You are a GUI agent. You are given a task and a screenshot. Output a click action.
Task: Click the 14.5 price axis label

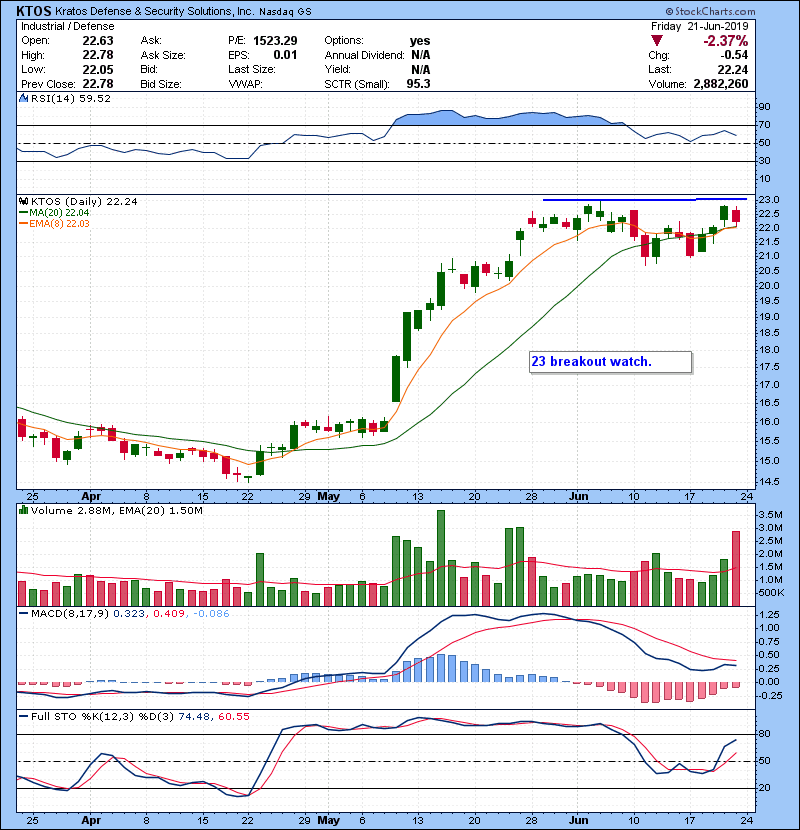click(x=769, y=482)
